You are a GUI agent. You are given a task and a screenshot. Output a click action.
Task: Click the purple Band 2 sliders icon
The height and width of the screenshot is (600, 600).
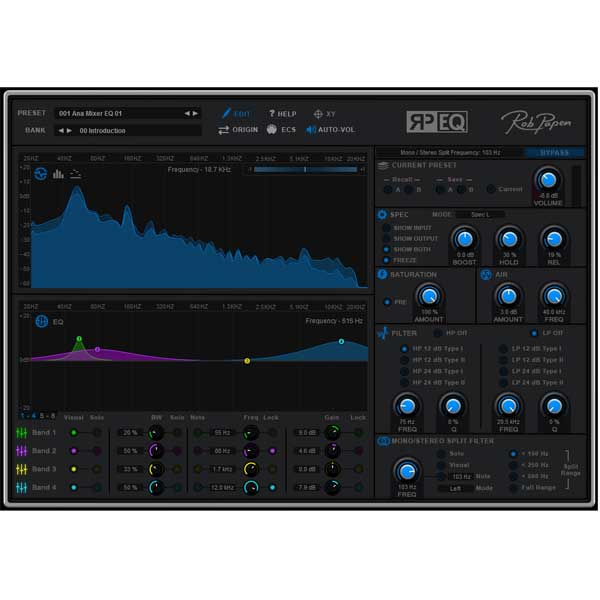[22, 451]
